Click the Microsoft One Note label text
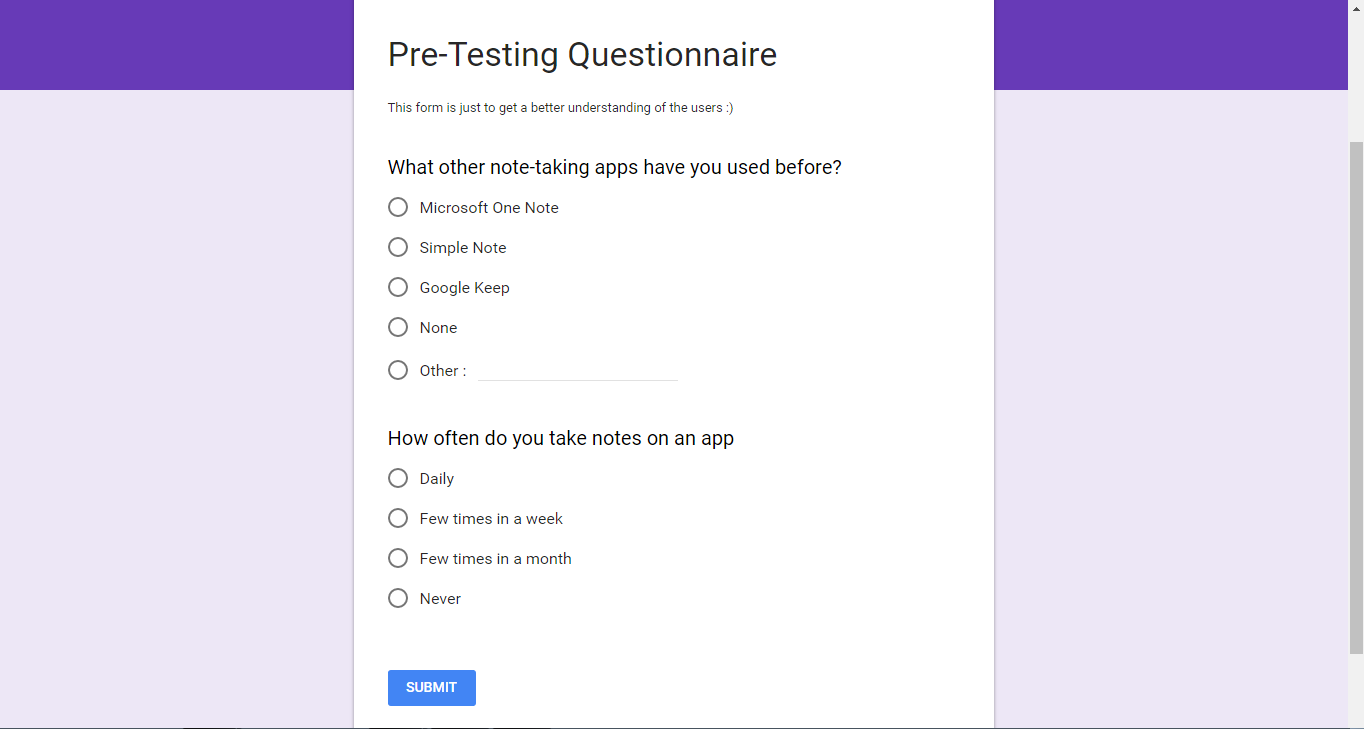Screen dimensions: 1364x729 point(489,208)
